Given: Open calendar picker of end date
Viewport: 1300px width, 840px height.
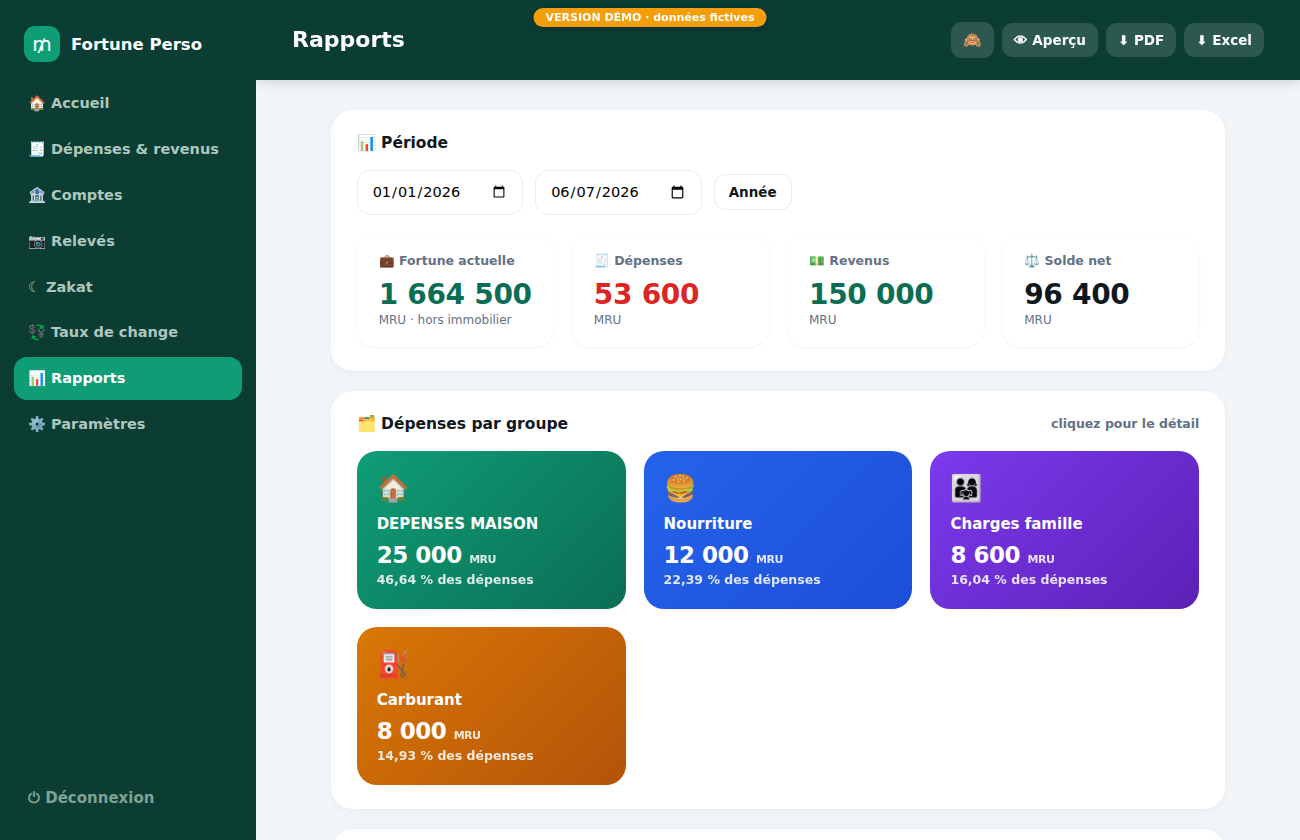Looking at the screenshot, I should click(678, 192).
